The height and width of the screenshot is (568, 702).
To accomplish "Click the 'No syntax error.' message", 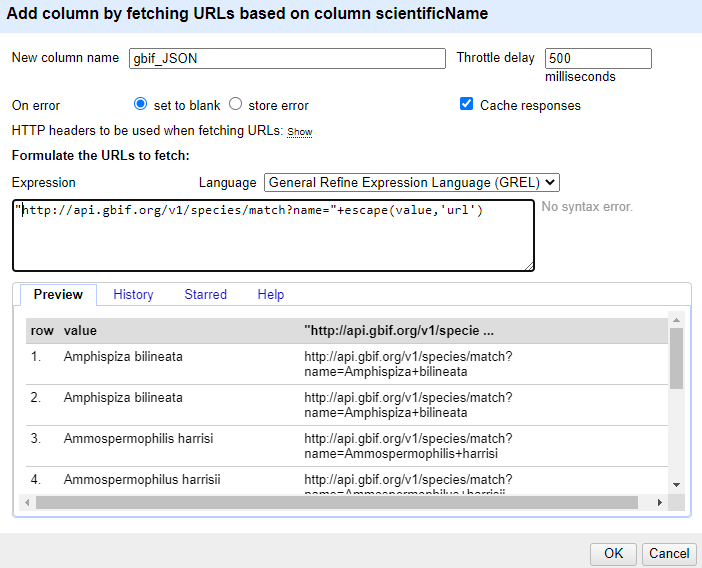I will (587, 207).
